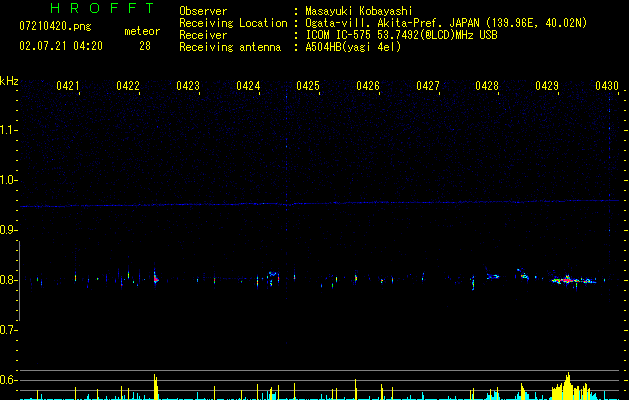Click the Observer field label
Viewport: 629px width, 400px height.
pyautogui.click(x=203, y=11)
